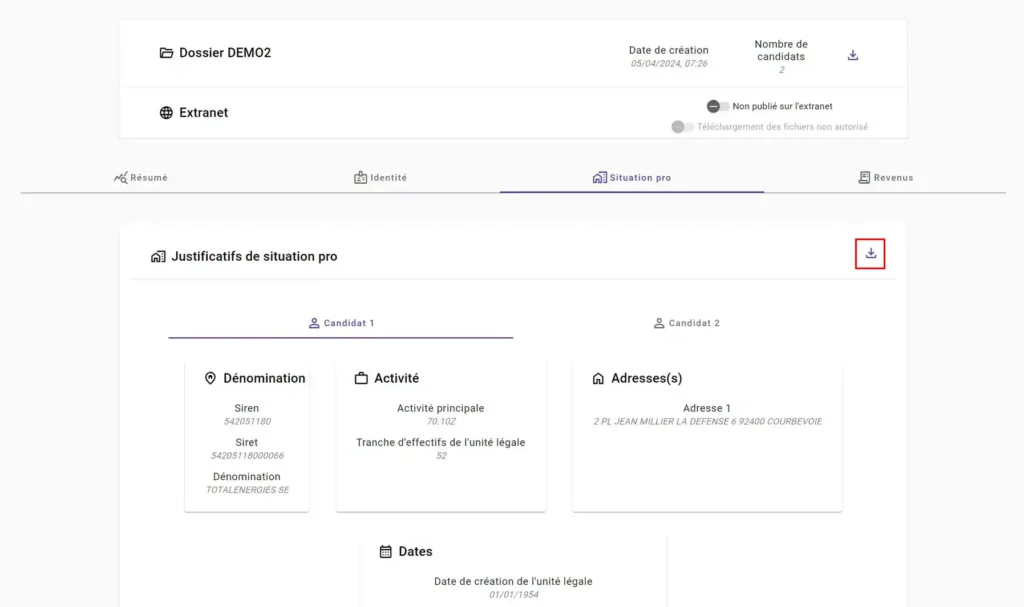
Task: Click the Activité briefcase icon
Action: [x=361, y=378]
